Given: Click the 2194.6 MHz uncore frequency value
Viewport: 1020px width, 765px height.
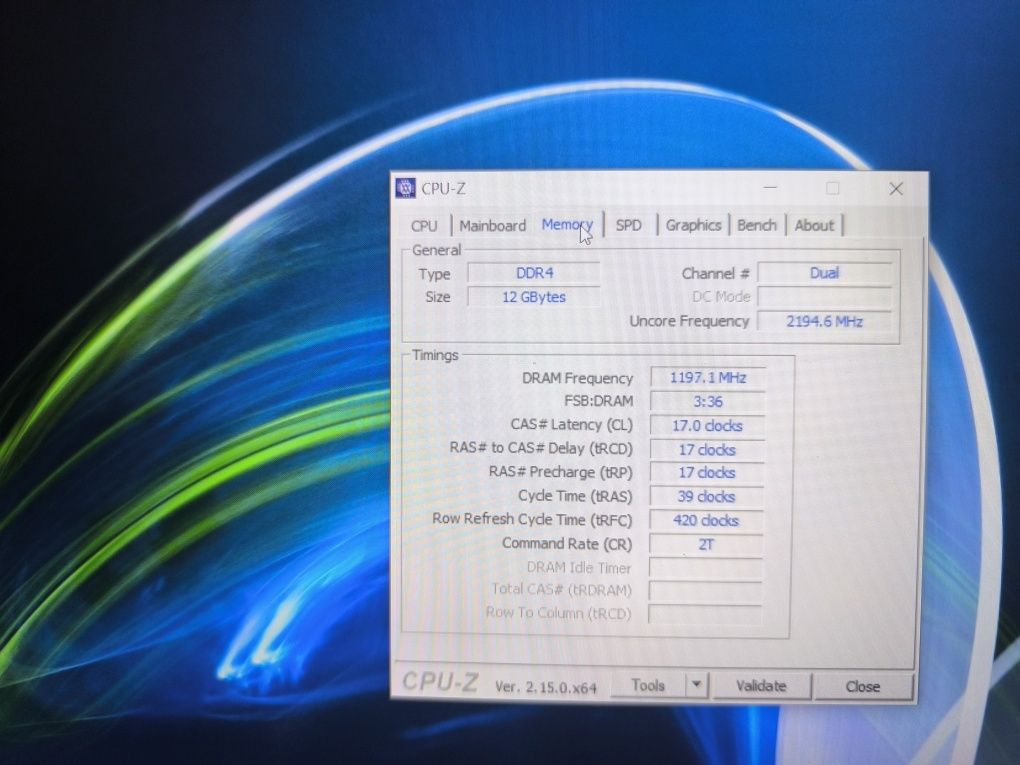Looking at the screenshot, I should (x=824, y=321).
